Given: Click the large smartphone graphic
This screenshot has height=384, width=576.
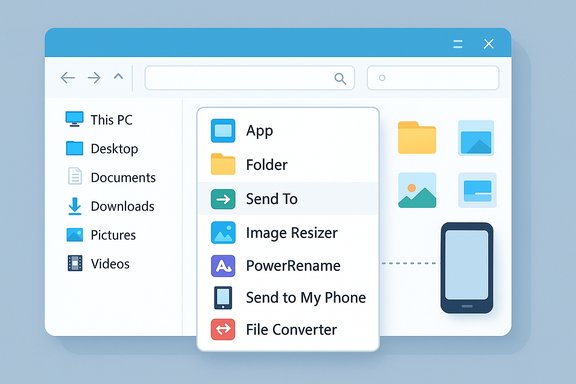Looking at the screenshot, I should [x=467, y=268].
